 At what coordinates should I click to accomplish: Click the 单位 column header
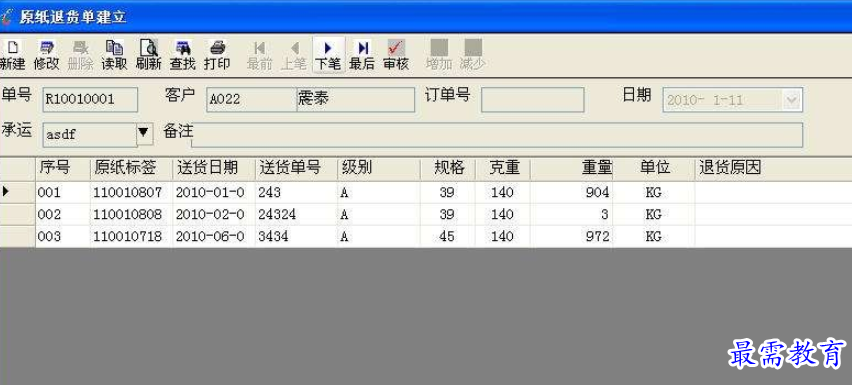click(x=654, y=168)
